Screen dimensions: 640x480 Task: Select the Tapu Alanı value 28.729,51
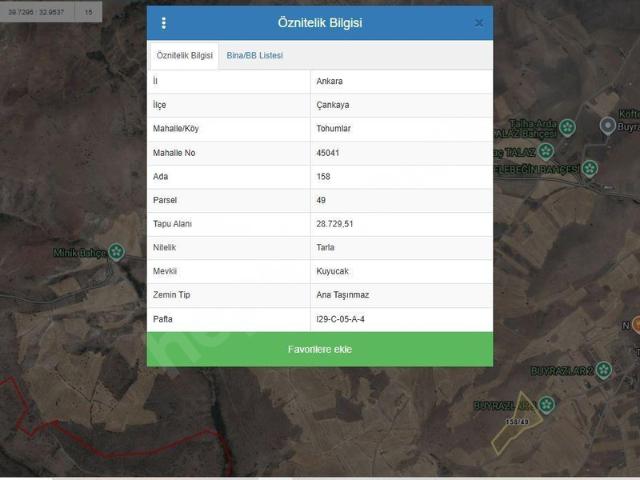[x=335, y=224]
